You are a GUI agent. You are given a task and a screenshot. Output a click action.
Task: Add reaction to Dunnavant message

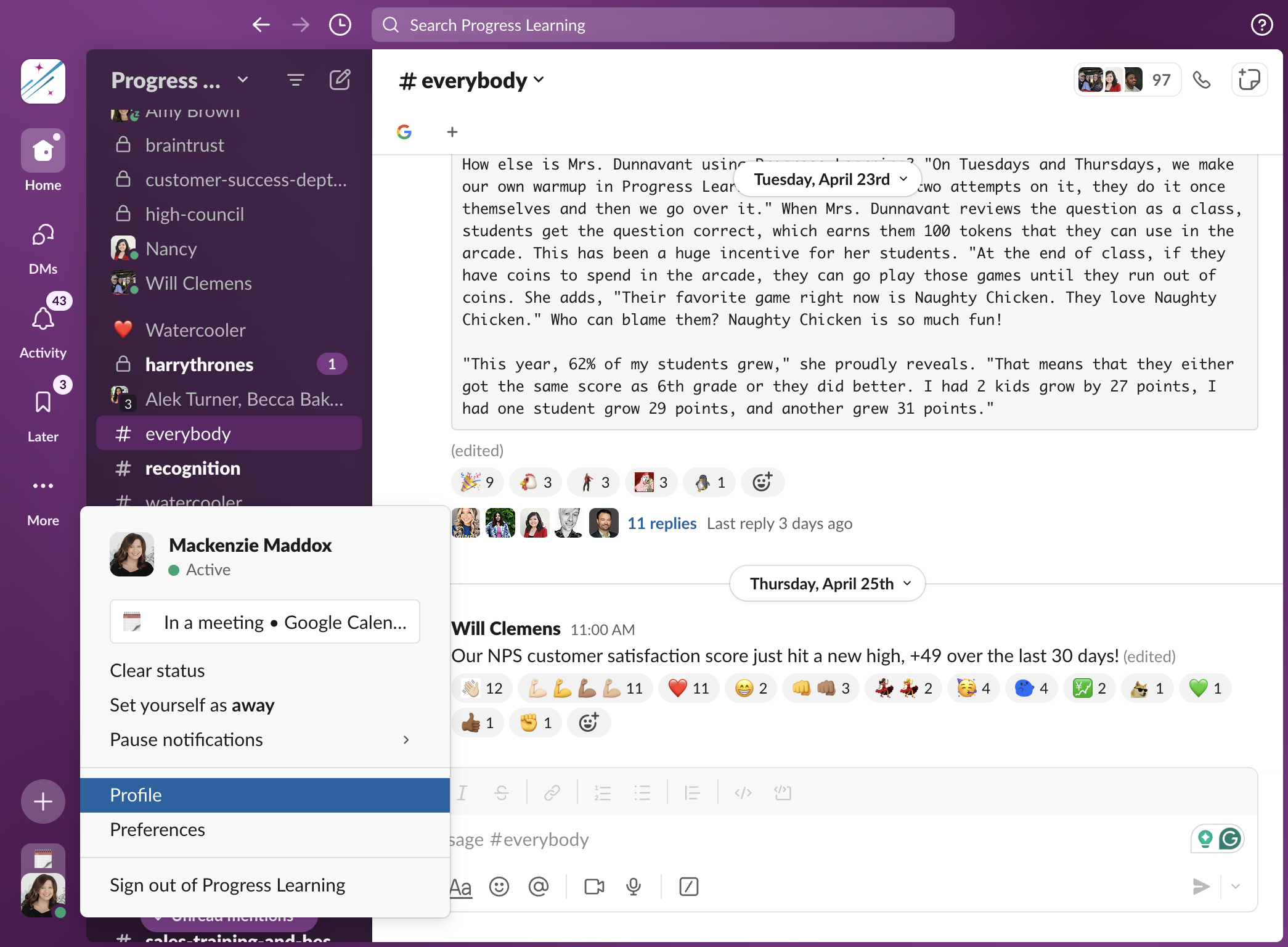pyautogui.click(x=762, y=482)
